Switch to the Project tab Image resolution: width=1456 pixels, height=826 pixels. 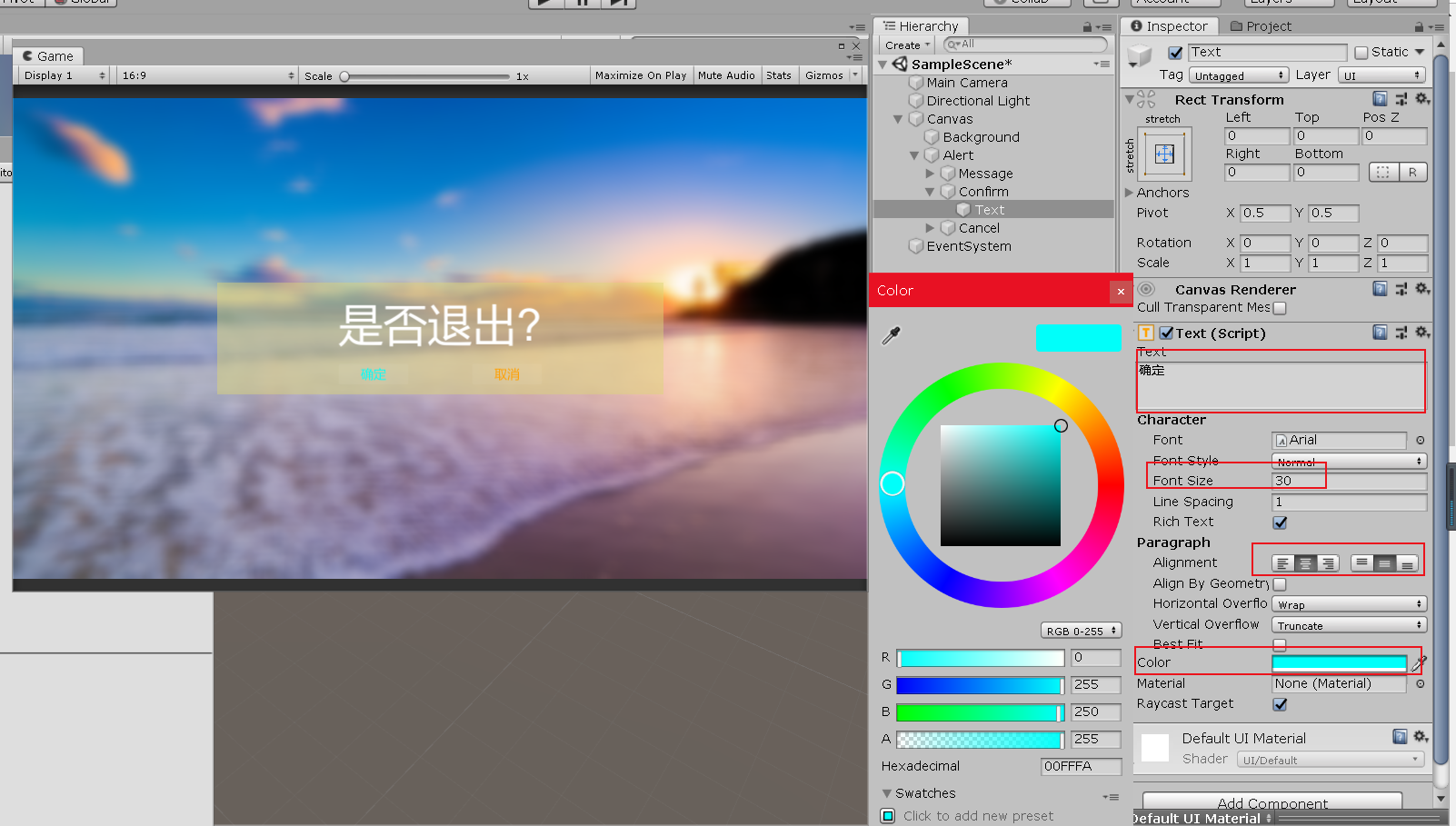[x=1262, y=25]
